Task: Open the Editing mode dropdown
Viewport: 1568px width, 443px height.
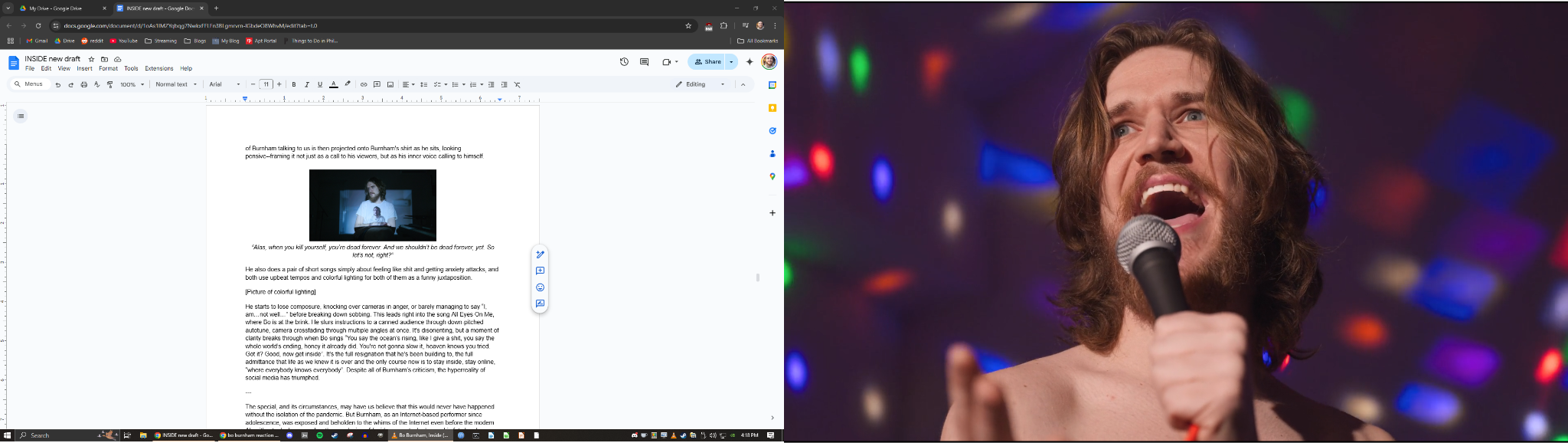Action: 700,84
